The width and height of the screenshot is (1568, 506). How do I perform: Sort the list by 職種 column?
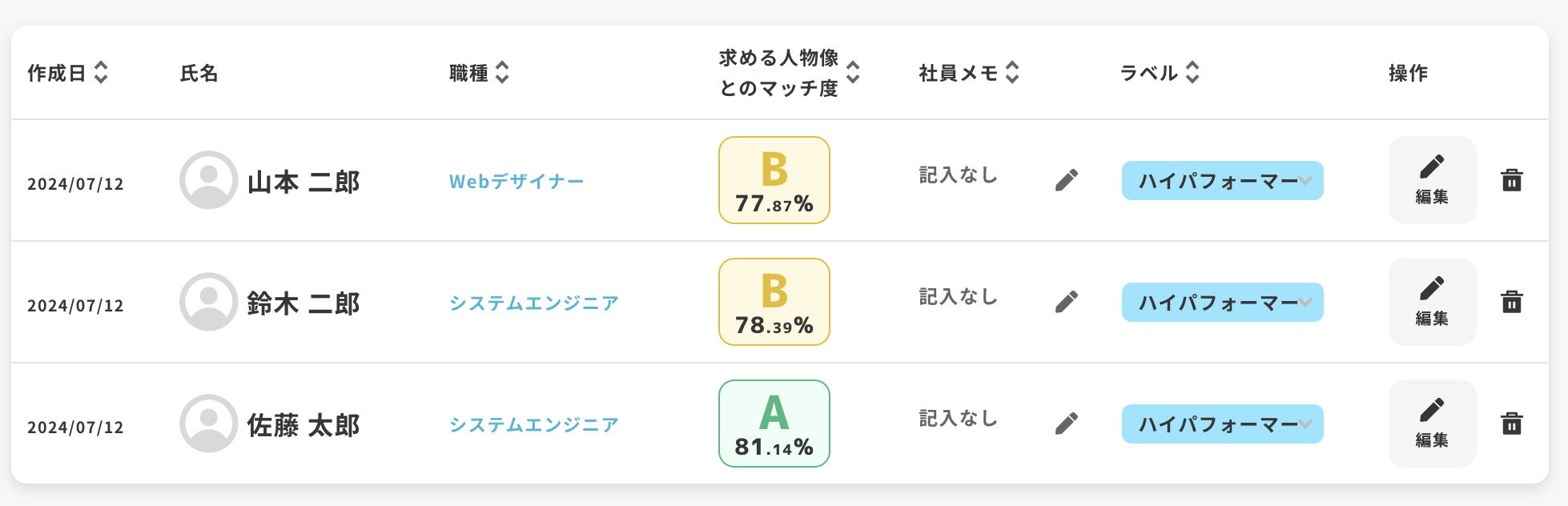tap(502, 72)
